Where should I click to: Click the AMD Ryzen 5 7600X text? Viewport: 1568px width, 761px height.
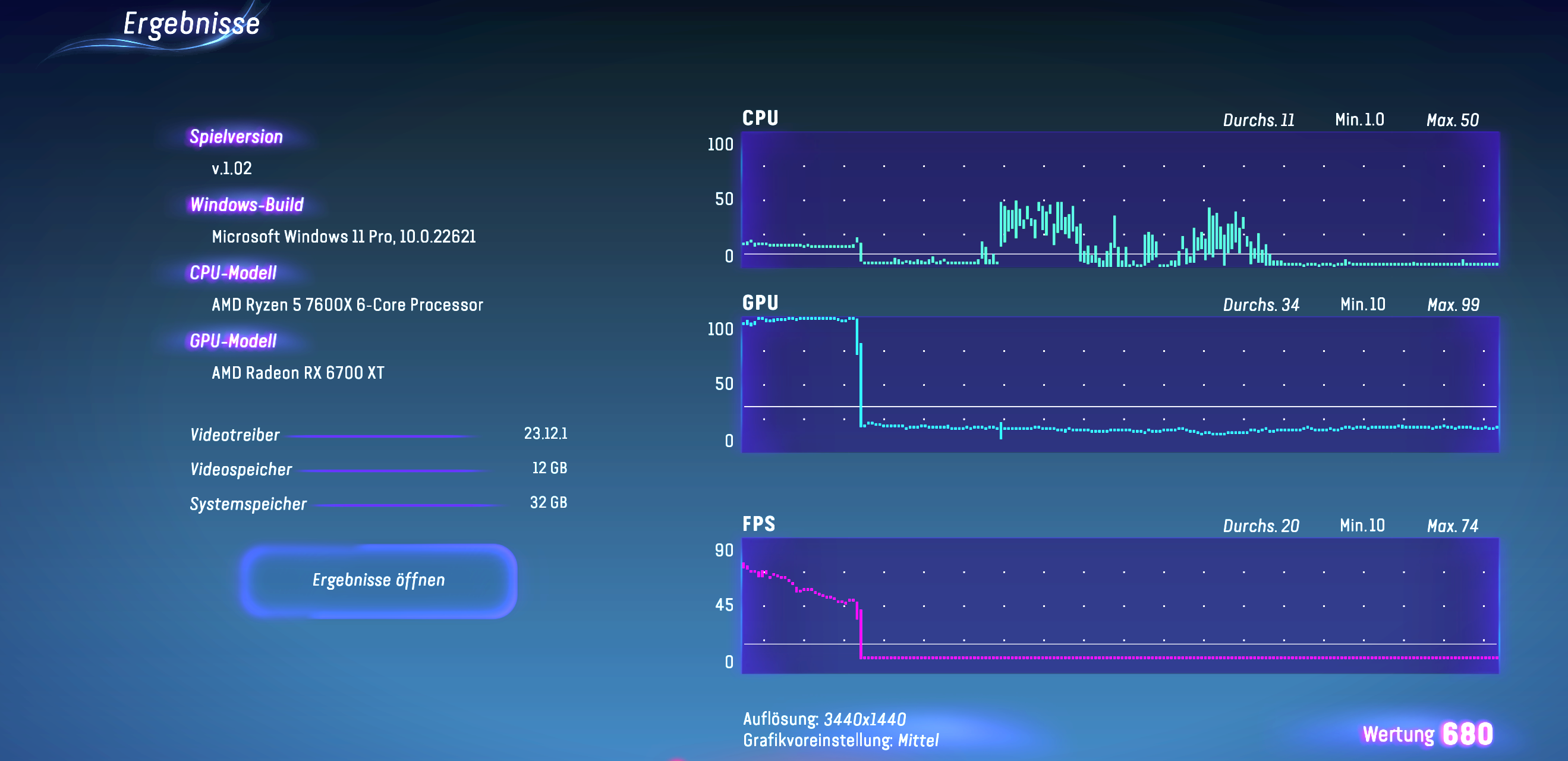[347, 305]
